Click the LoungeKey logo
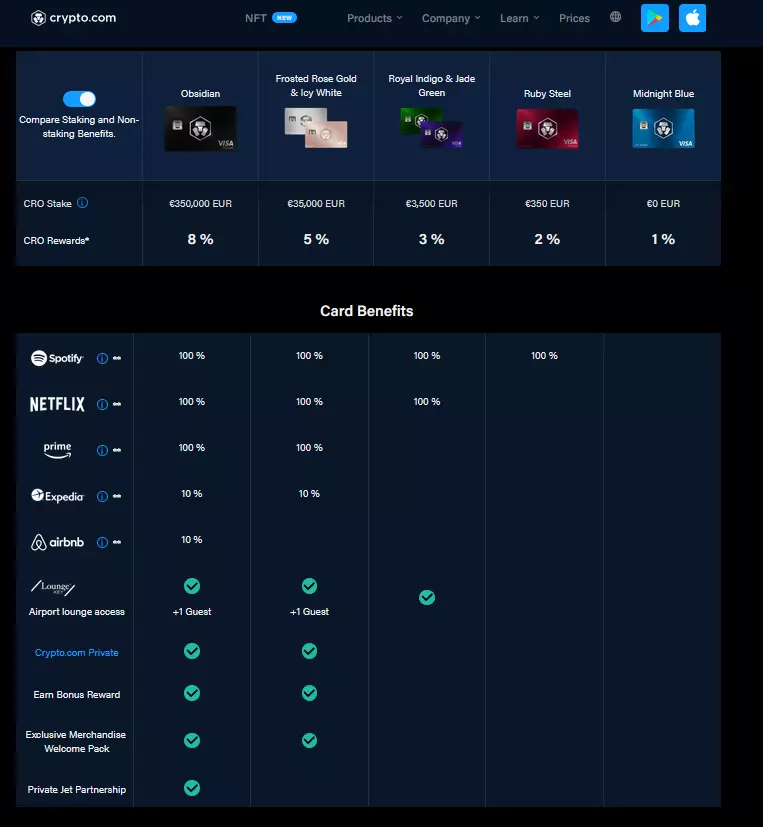This screenshot has height=827, width=763. (53, 587)
